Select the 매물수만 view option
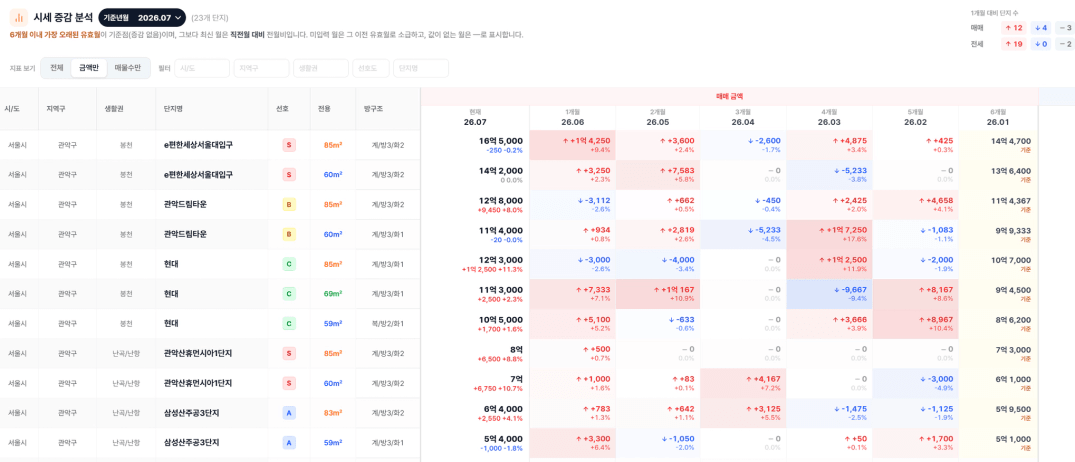 click(128, 68)
